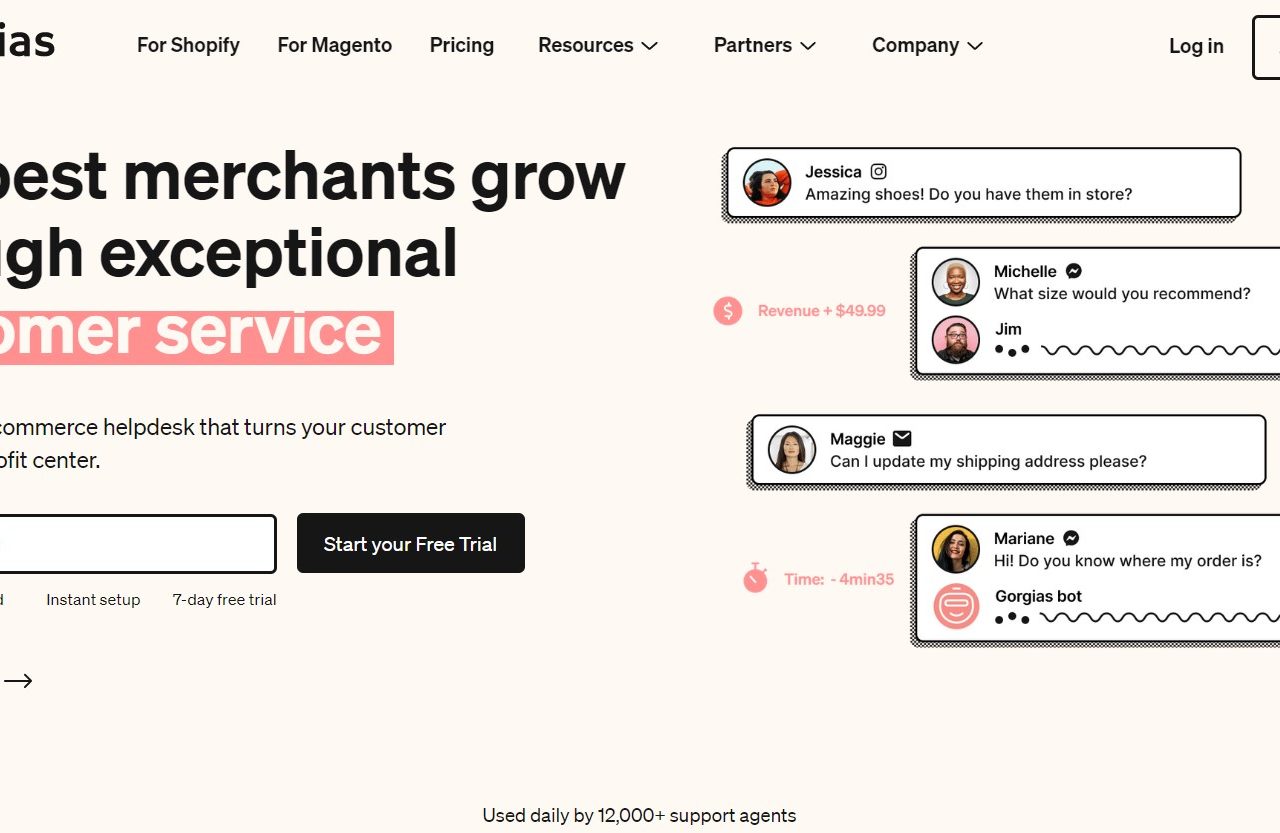This screenshot has height=833, width=1280.
Task: Click Maggie's profile photo
Action: [x=791, y=450]
